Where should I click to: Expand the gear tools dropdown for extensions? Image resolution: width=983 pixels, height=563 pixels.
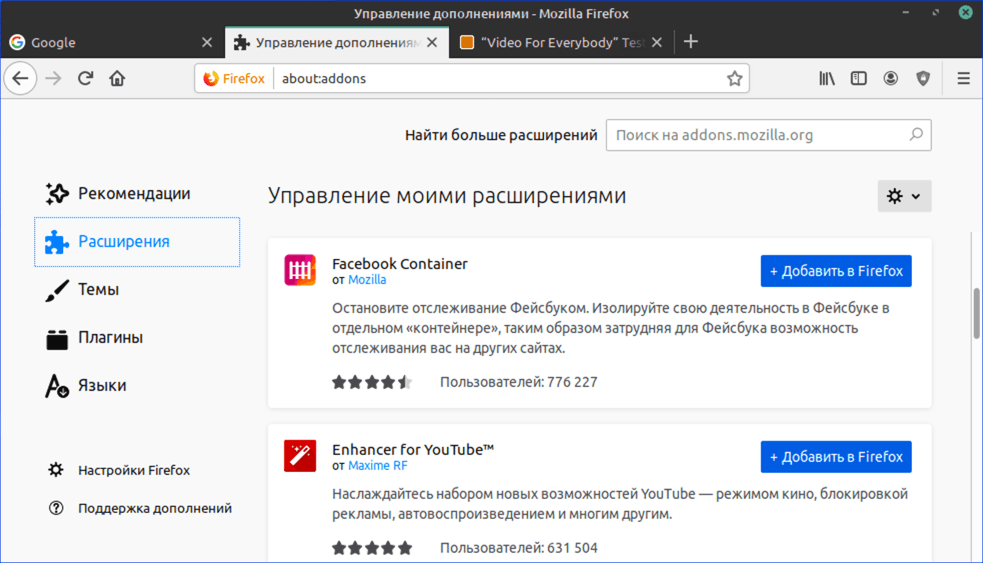pos(904,196)
